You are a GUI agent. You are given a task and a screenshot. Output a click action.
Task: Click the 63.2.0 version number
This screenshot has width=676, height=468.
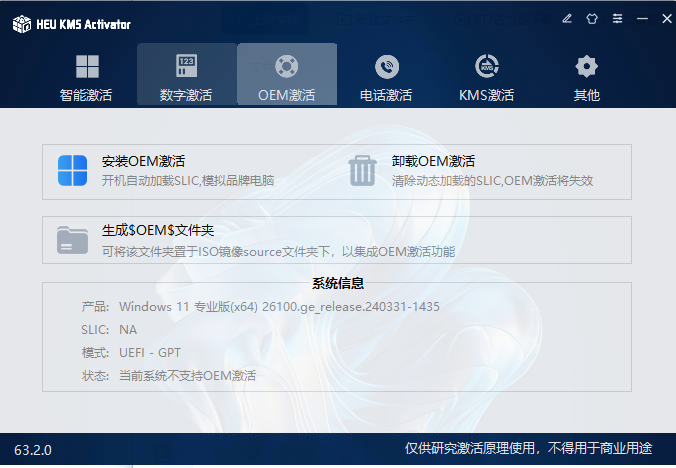tap(33, 450)
